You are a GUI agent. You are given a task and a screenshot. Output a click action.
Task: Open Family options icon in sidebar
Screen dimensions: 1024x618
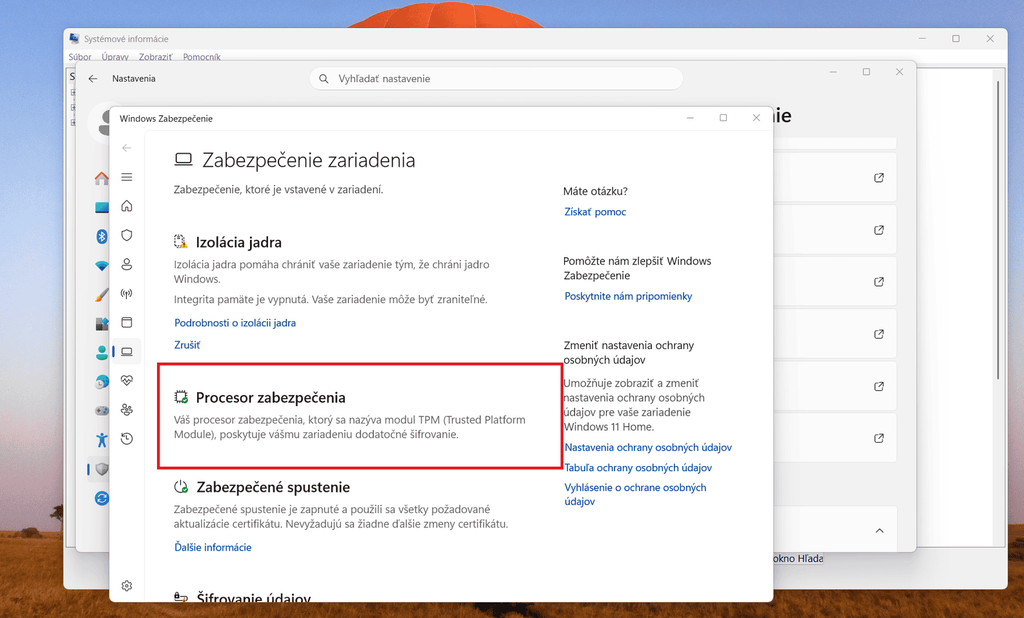click(127, 410)
